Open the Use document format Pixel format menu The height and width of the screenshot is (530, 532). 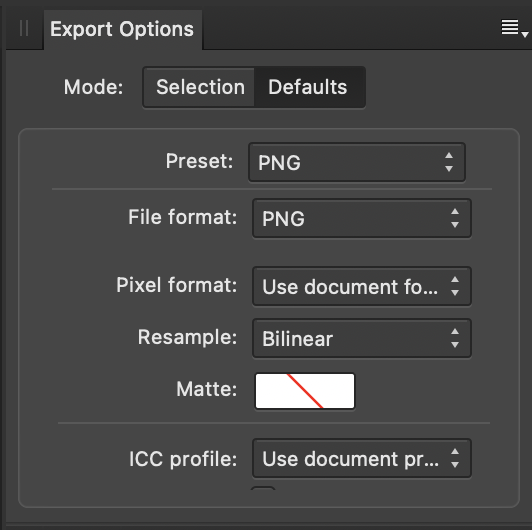coord(362,286)
